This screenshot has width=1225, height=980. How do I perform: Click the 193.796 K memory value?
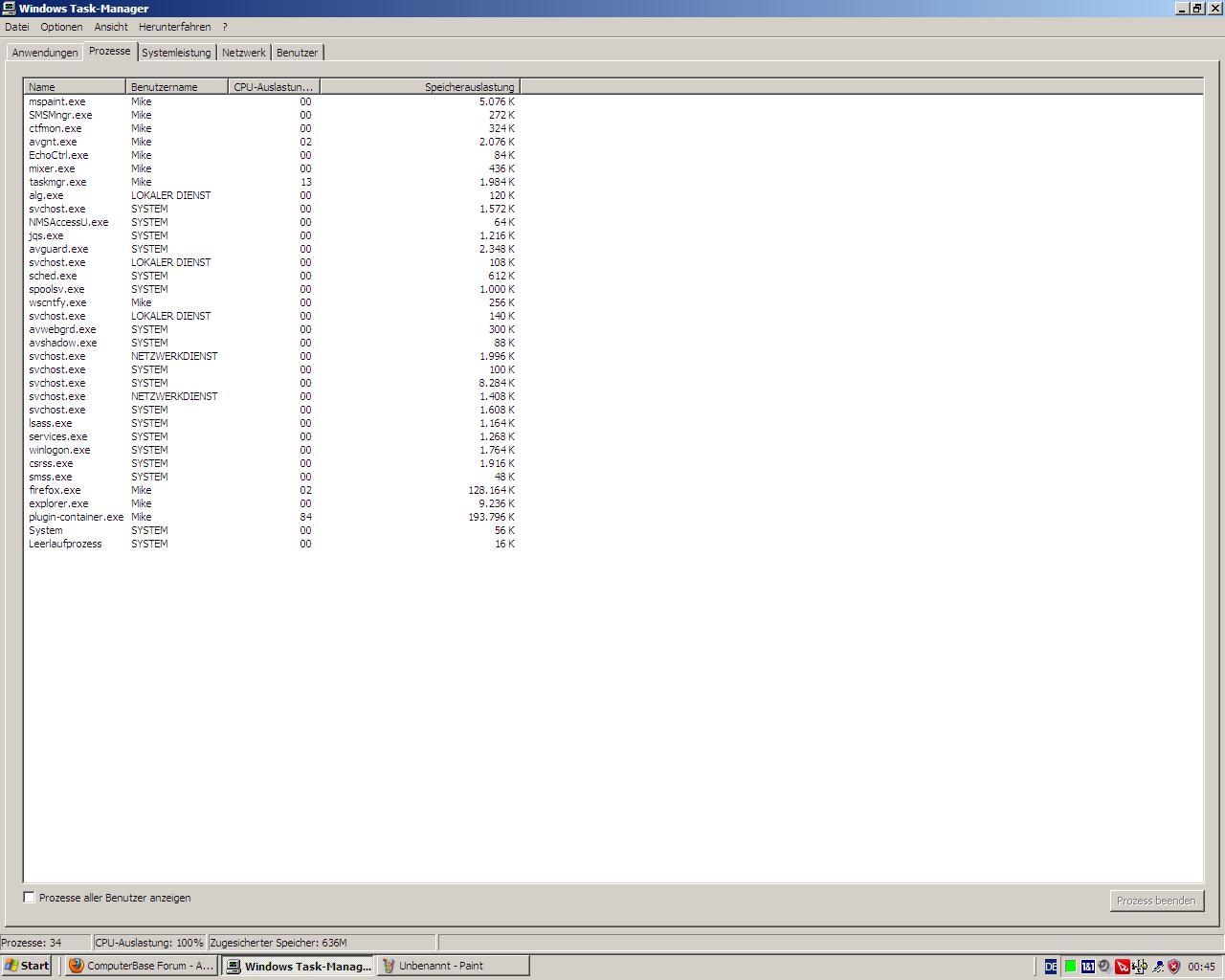click(491, 517)
